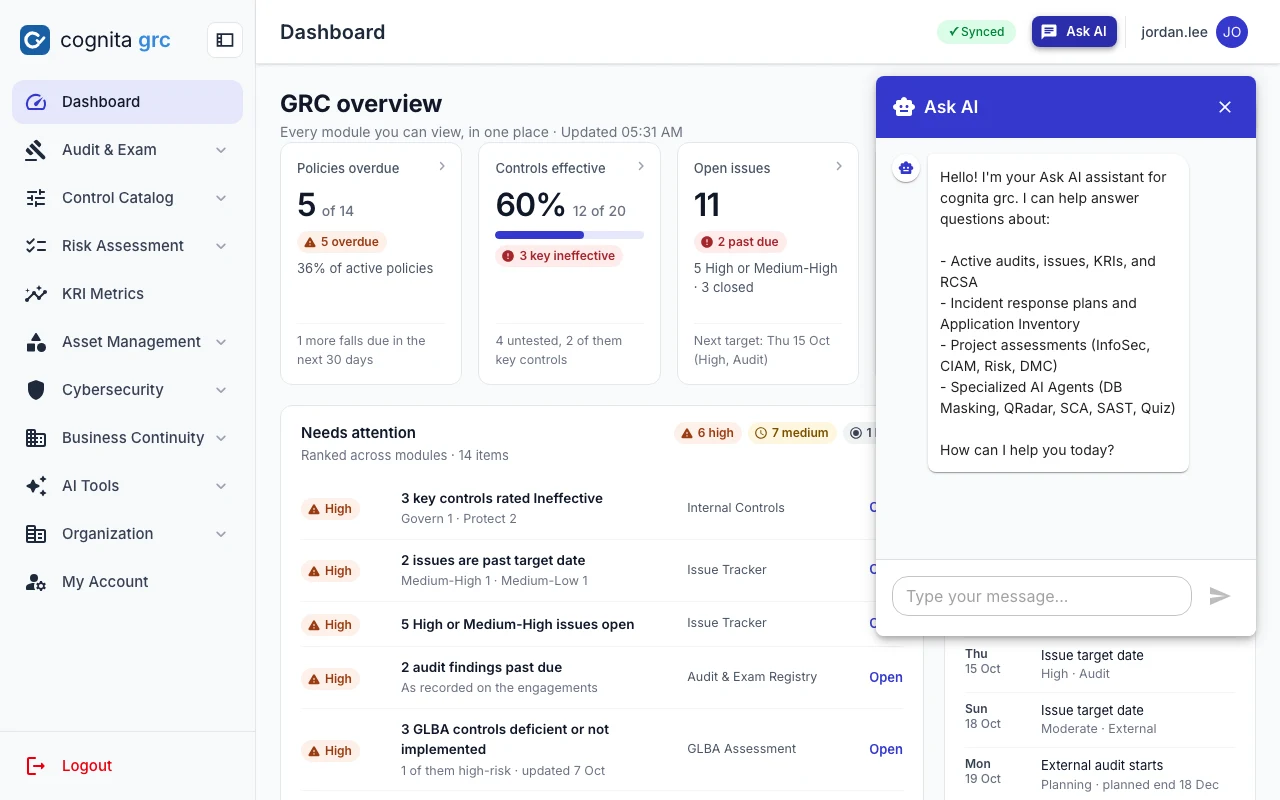The width and height of the screenshot is (1280, 800).
Task: Click the cognita grc logo icon
Action: click(x=35, y=40)
